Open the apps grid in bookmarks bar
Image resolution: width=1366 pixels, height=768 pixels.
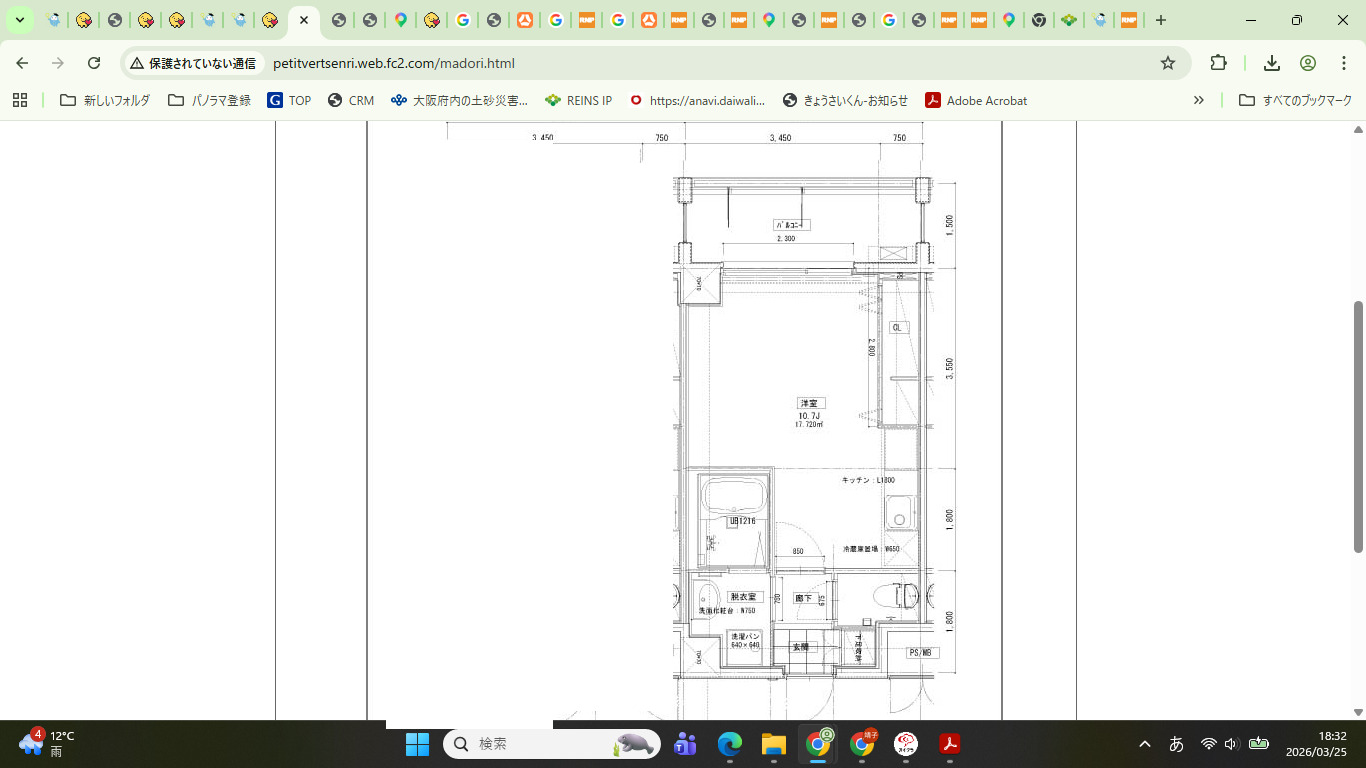click(x=20, y=100)
